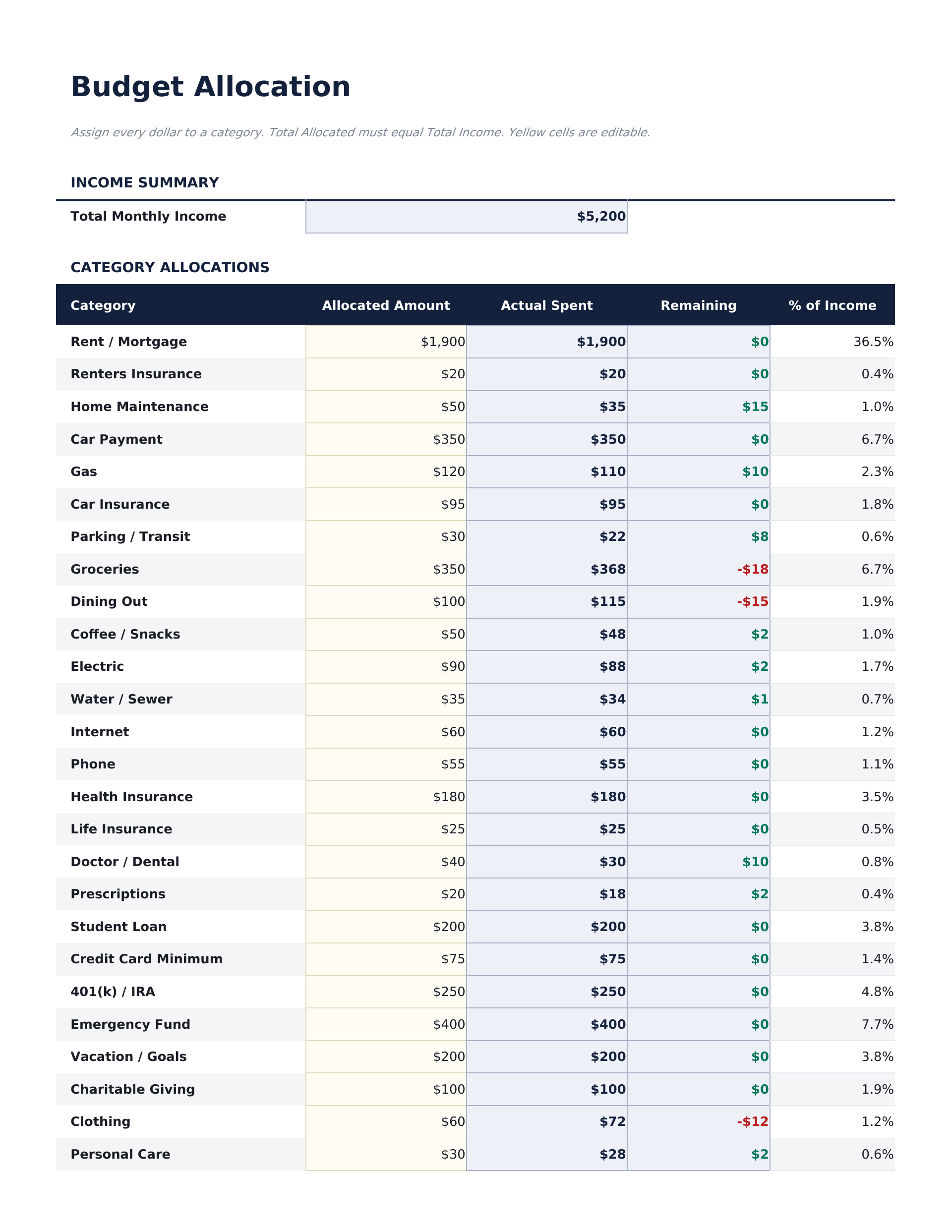
Task: Select Groceries remaining value -$18
Action: pyautogui.click(x=698, y=569)
